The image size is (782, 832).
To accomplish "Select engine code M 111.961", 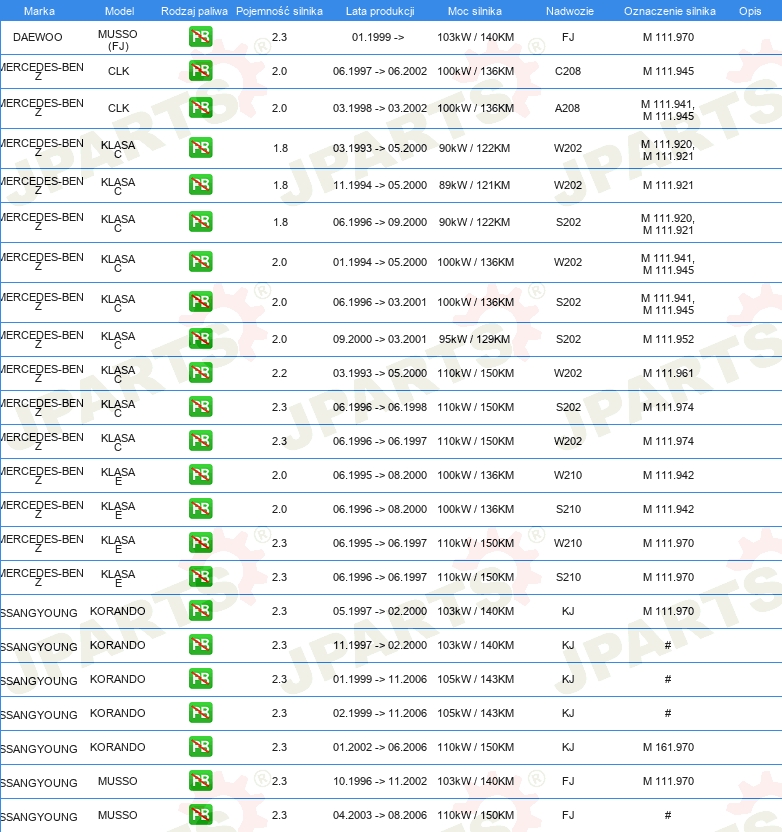I will pos(668,373).
